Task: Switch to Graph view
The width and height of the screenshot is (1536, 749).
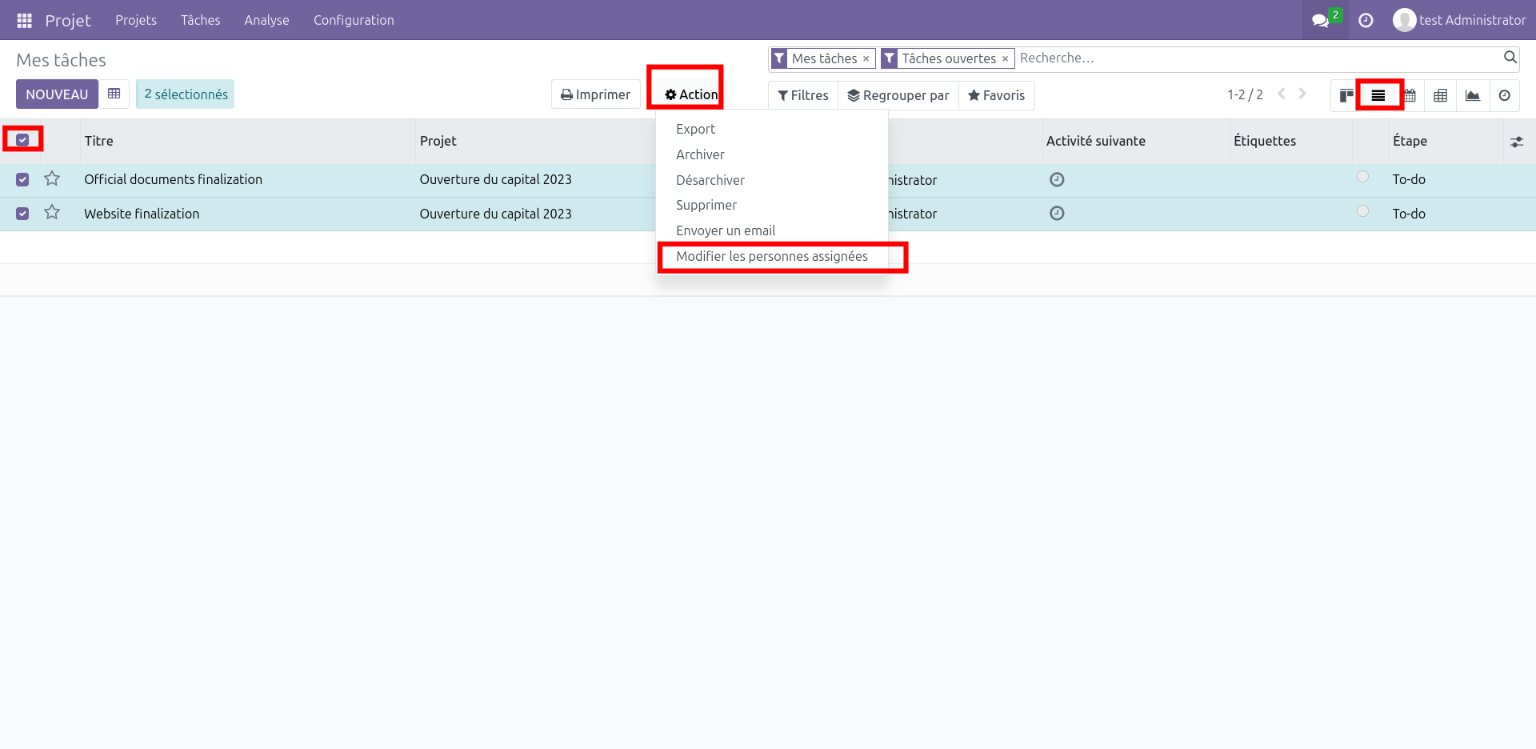Action: click(1472, 95)
